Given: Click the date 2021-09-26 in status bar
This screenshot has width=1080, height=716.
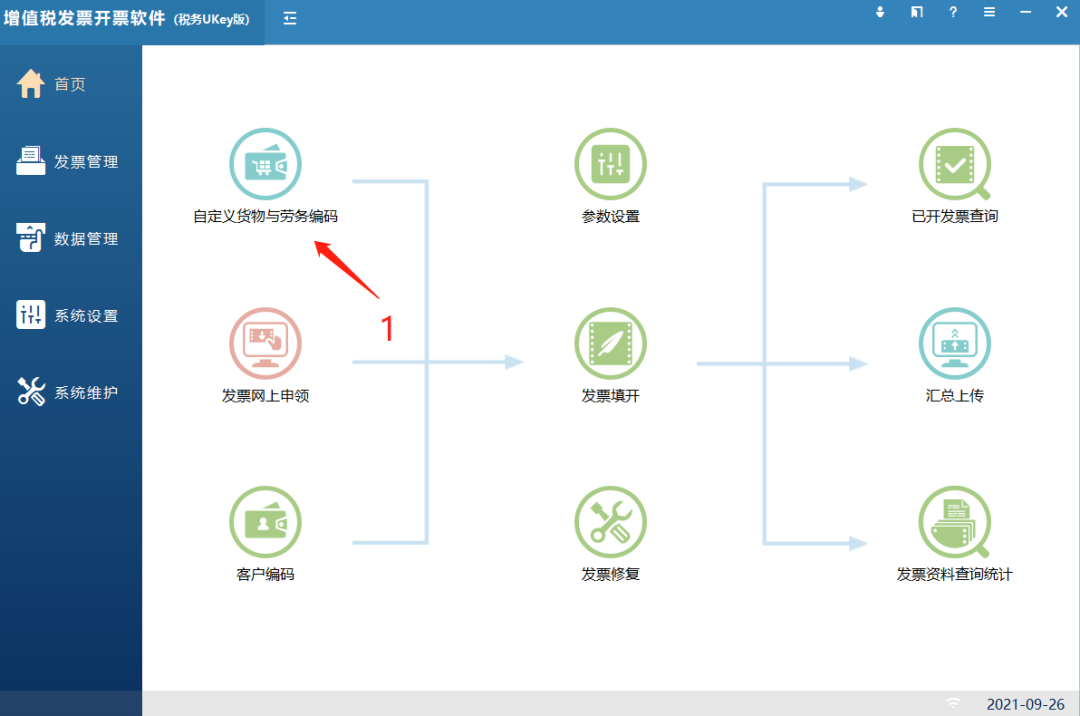Looking at the screenshot, I should 1025,704.
